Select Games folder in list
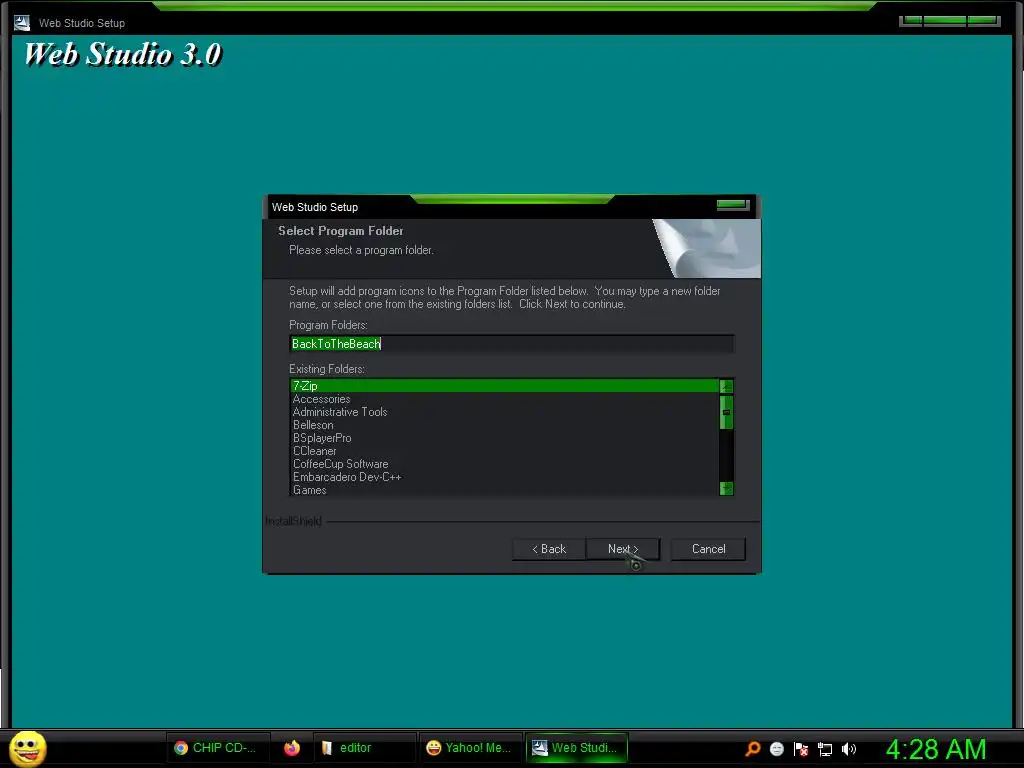The width and height of the screenshot is (1024, 768). point(504,490)
